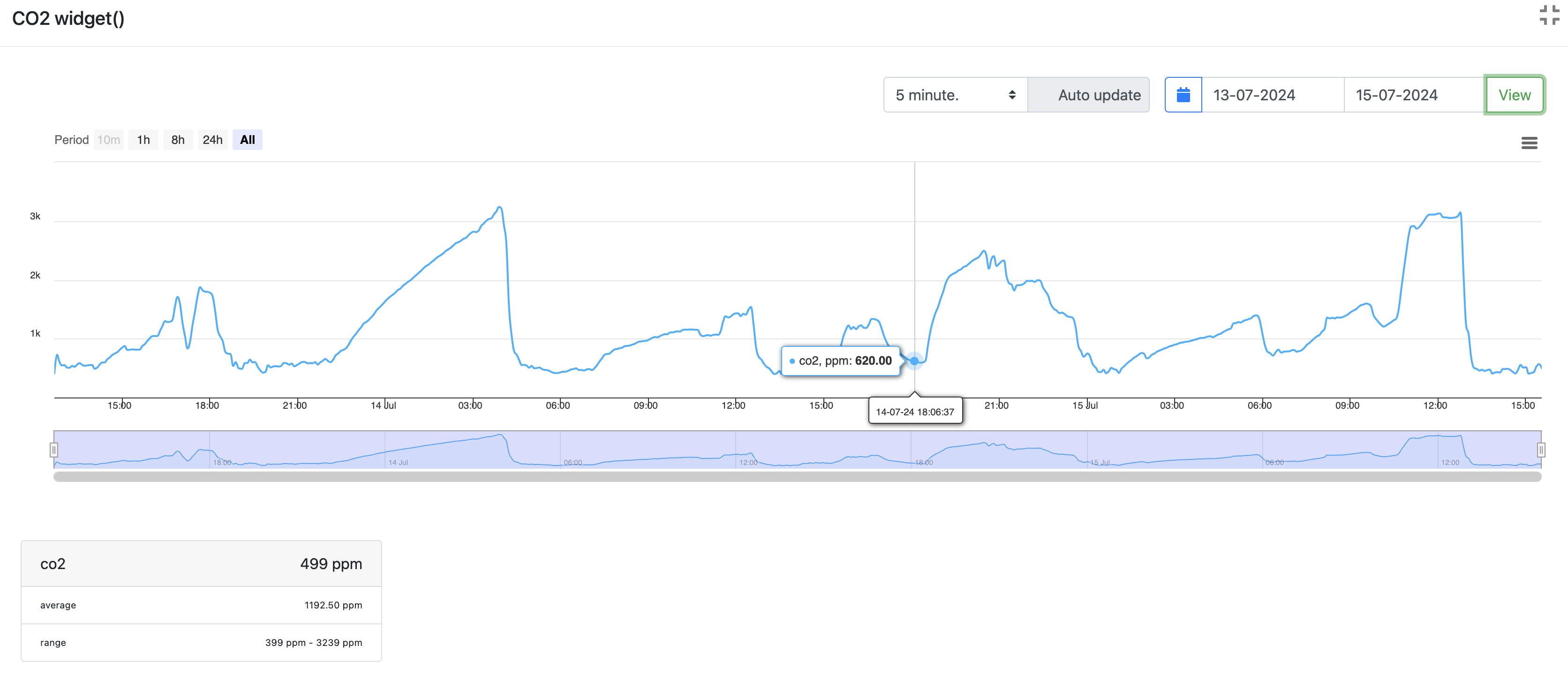This screenshot has height=675, width=1568.
Task: Click the range '399 ppm - 3239 ppm' value
Action: [314, 643]
